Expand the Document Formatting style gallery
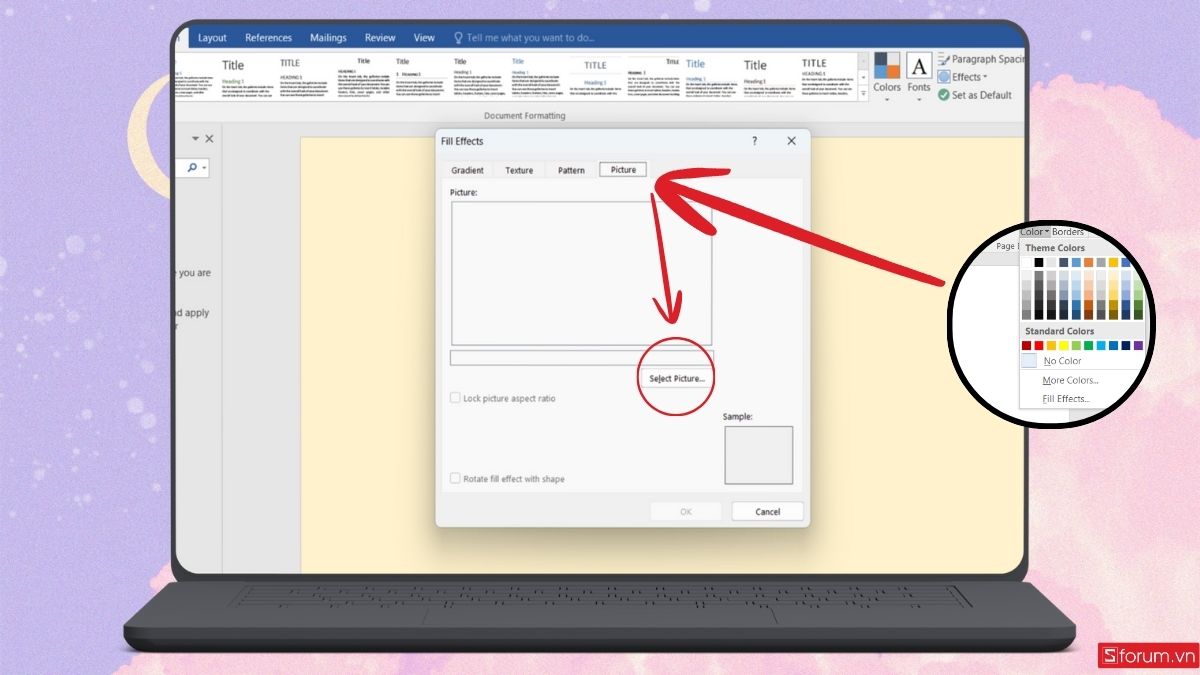This screenshot has height=675, width=1200. (x=864, y=93)
